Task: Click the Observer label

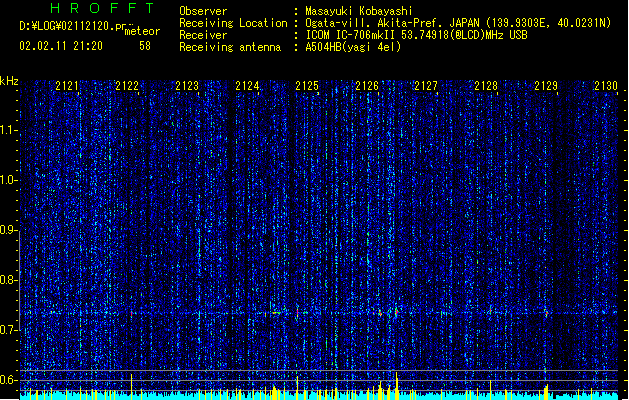Action: click(203, 11)
